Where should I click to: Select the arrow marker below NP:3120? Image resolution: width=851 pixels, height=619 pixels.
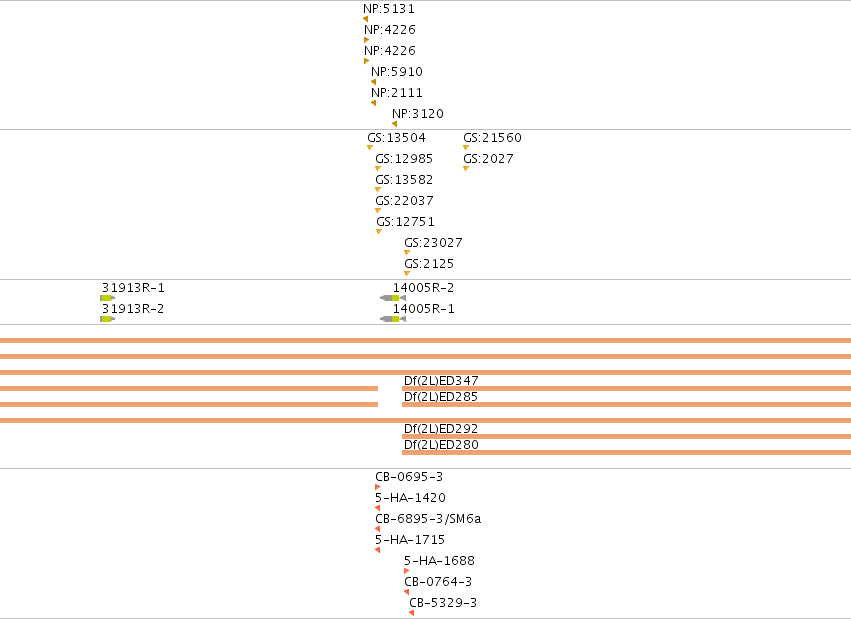pos(395,124)
